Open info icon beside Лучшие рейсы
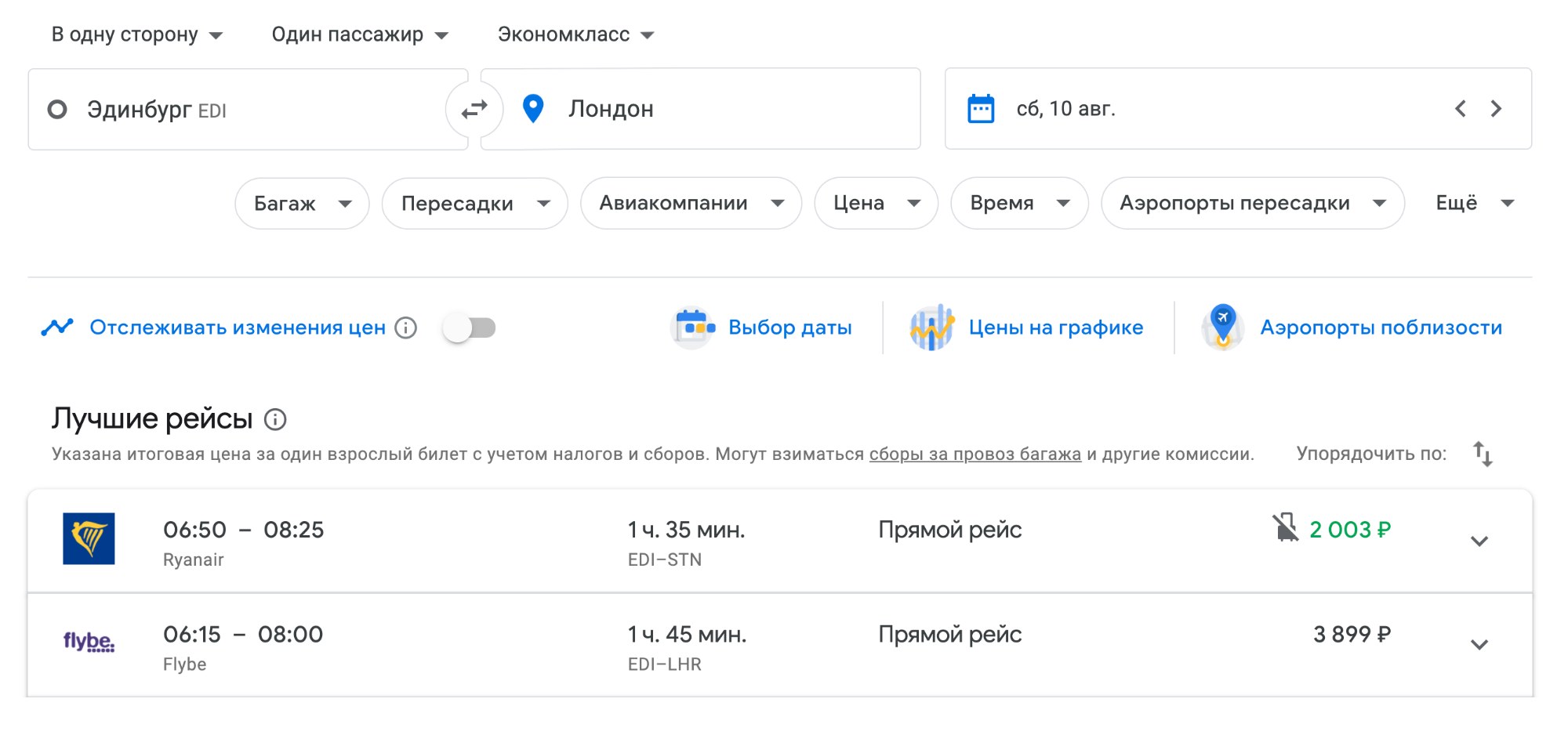Screen dimensions: 1568x753 click(275, 419)
